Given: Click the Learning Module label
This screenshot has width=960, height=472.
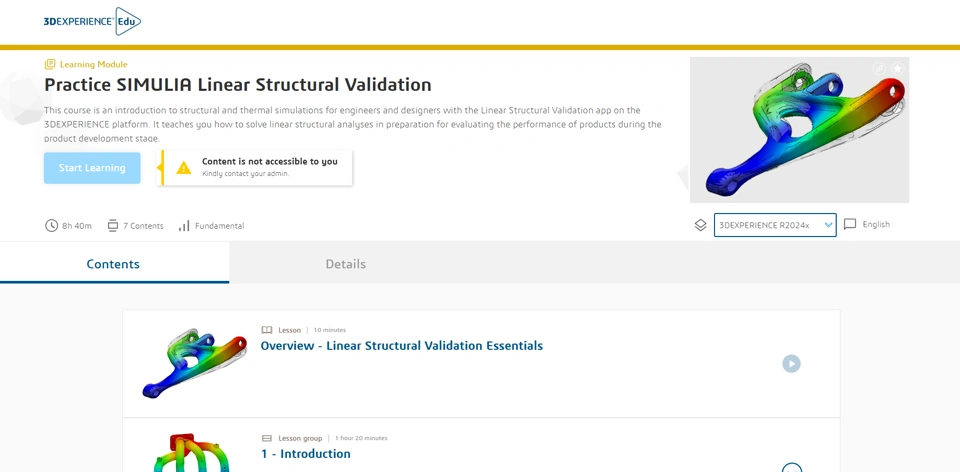Looking at the screenshot, I should coord(94,64).
